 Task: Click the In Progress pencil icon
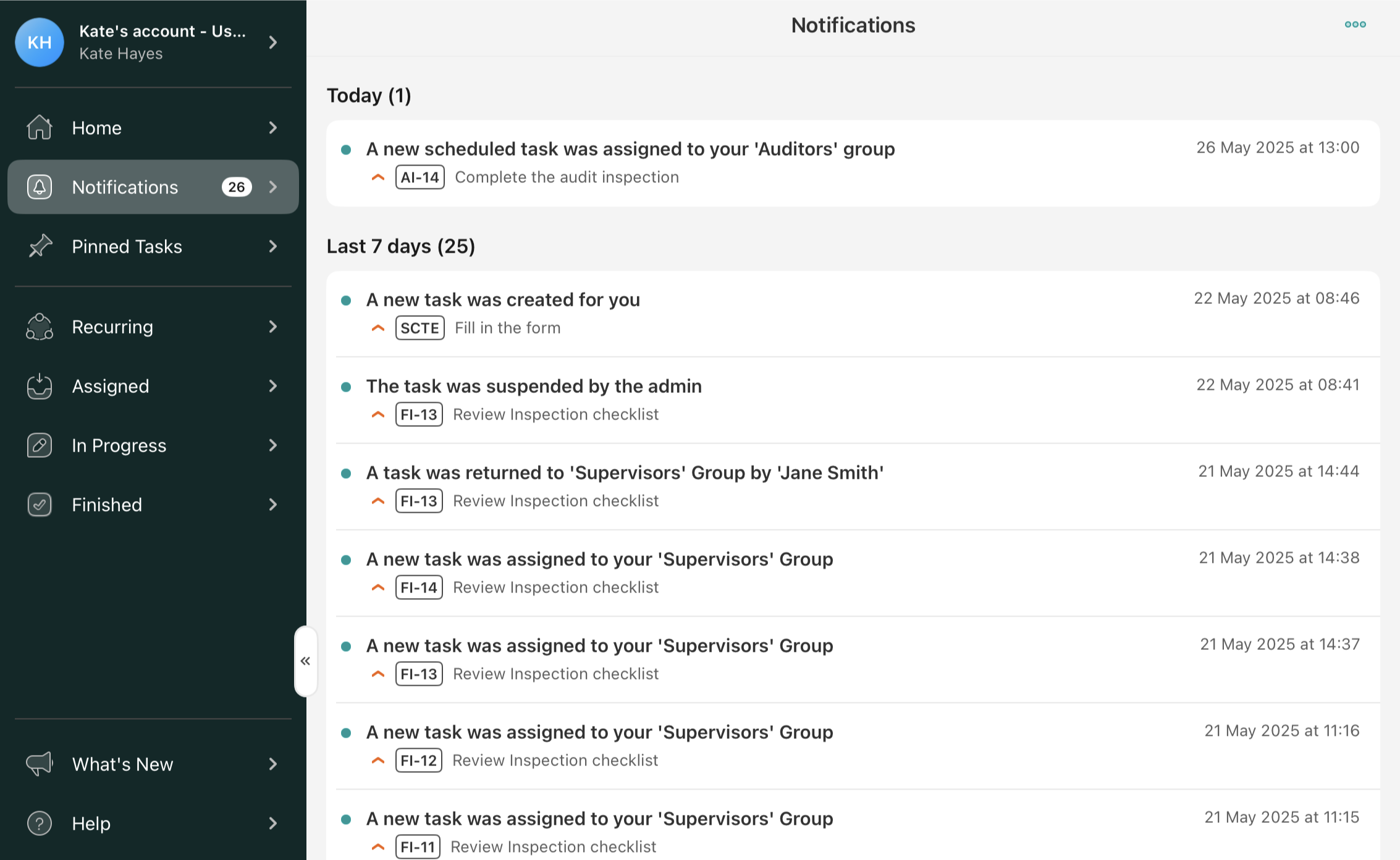[40, 445]
